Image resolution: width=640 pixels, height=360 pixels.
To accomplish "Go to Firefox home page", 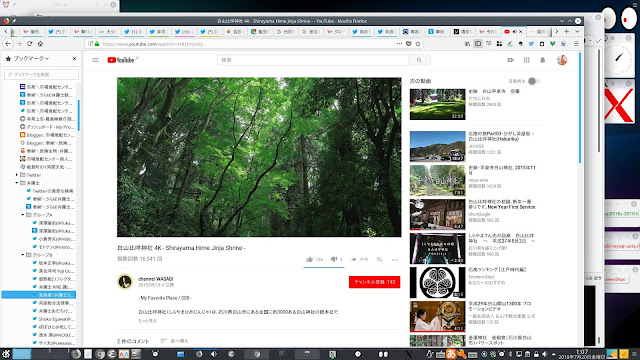I will pyautogui.click(x=40, y=44).
